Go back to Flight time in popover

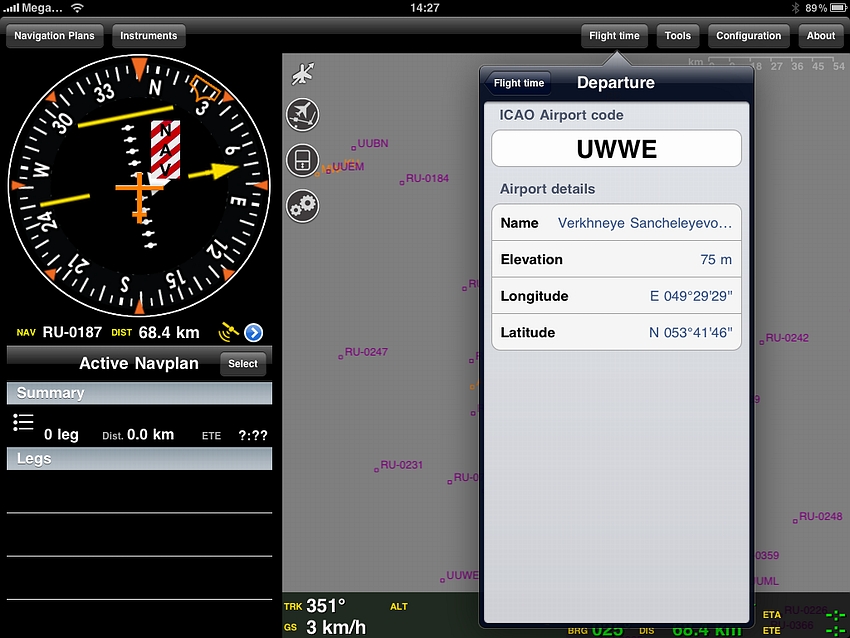518,83
